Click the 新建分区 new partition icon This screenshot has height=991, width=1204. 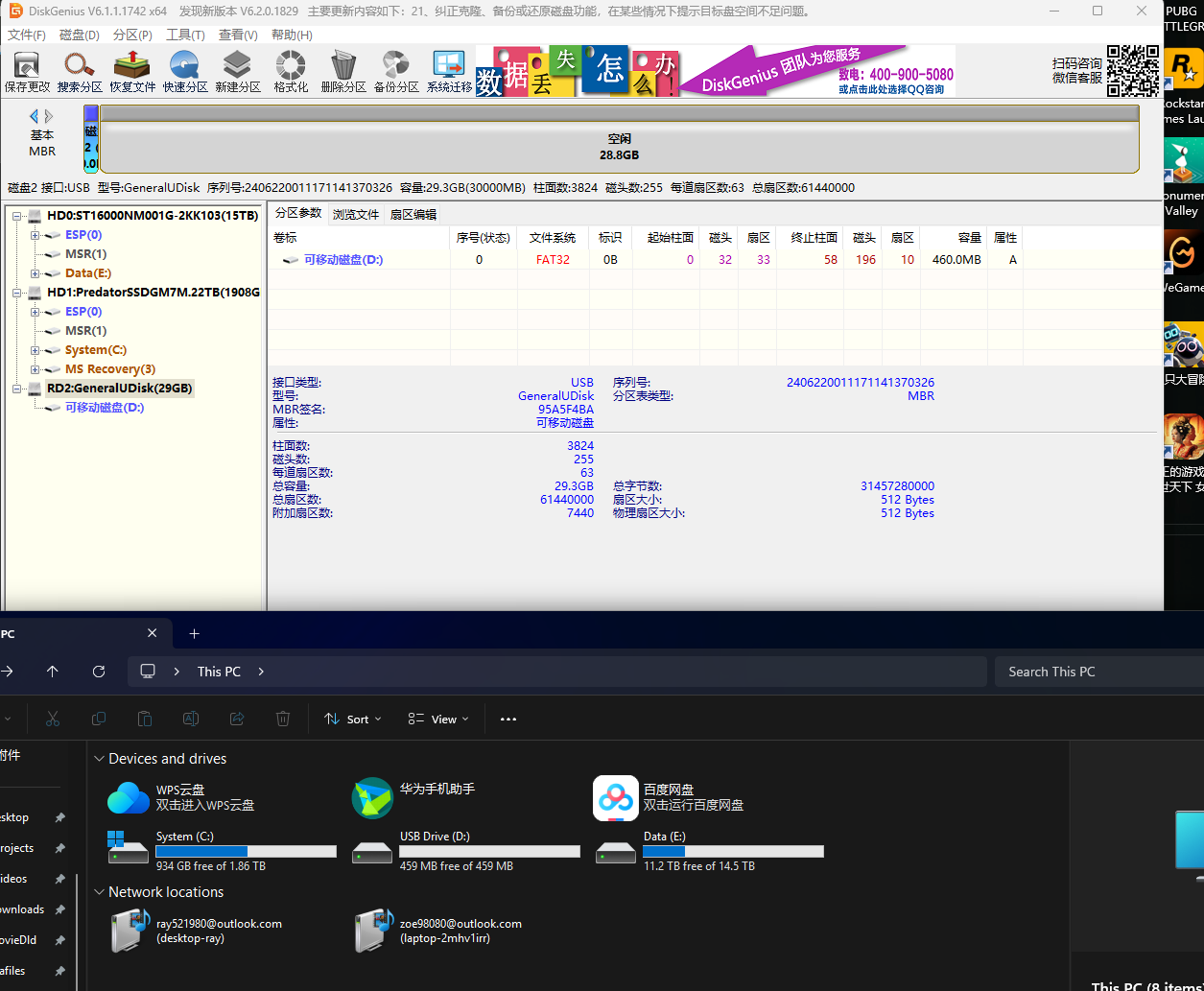coord(238,72)
